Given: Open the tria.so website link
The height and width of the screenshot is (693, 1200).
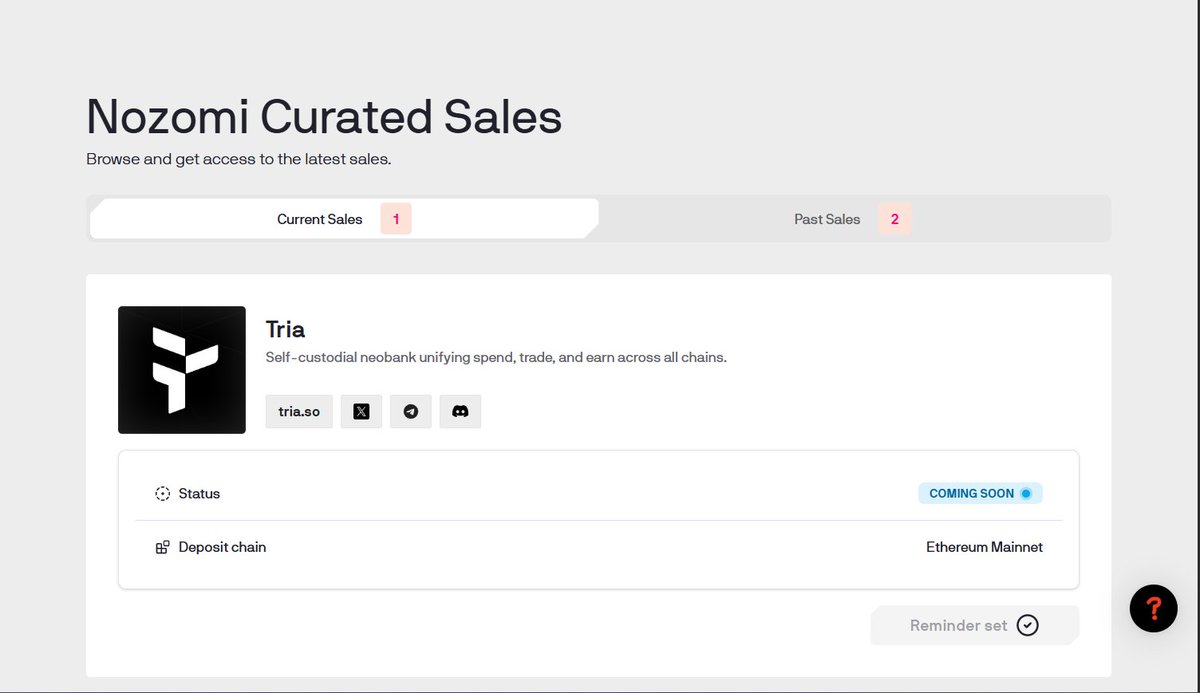Looking at the screenshot, I should point(299,411).
